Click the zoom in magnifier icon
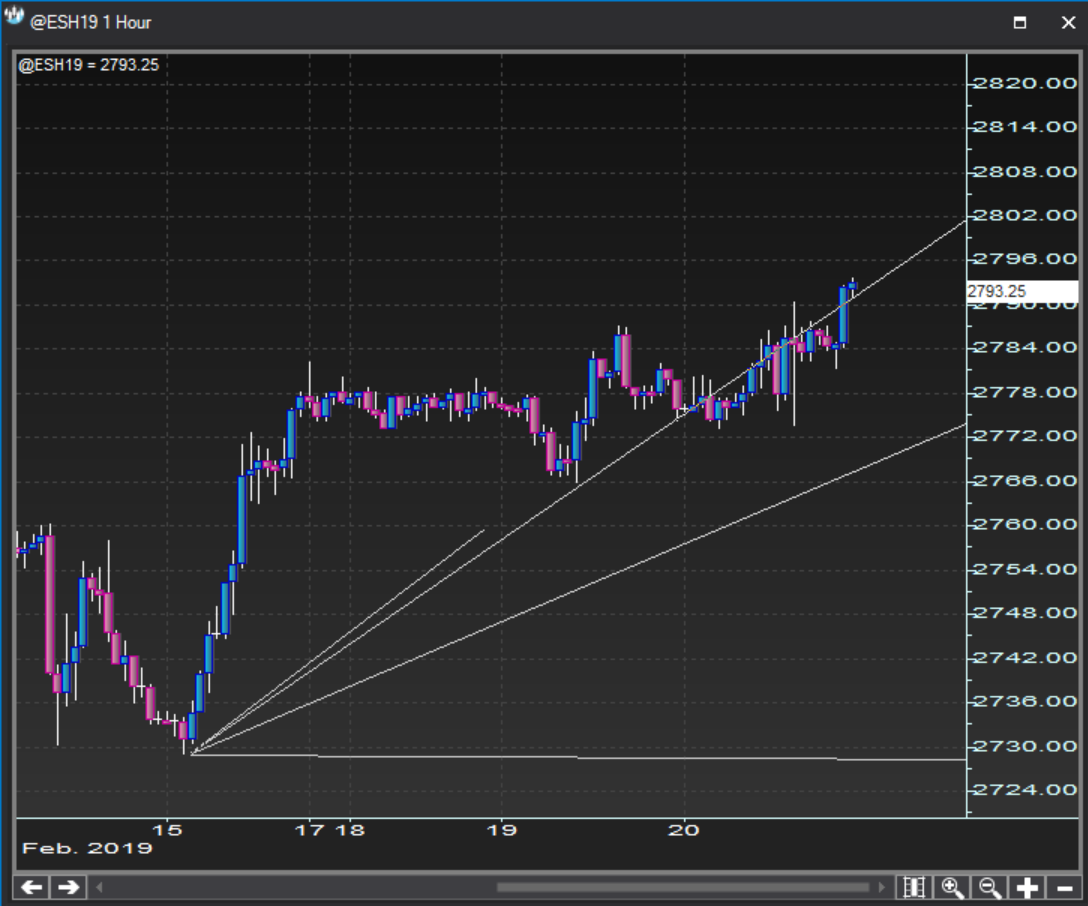The image size is (1088, 906). (952, 887)
